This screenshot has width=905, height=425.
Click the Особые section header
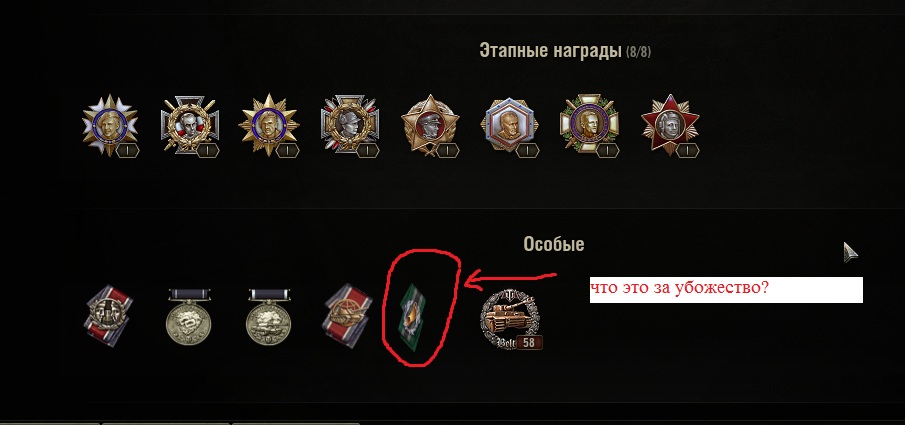554,244
